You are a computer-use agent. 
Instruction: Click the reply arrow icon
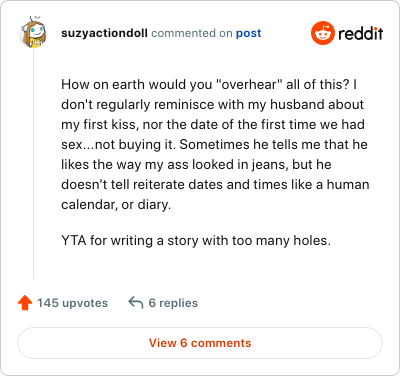click(x=135, y=303)
